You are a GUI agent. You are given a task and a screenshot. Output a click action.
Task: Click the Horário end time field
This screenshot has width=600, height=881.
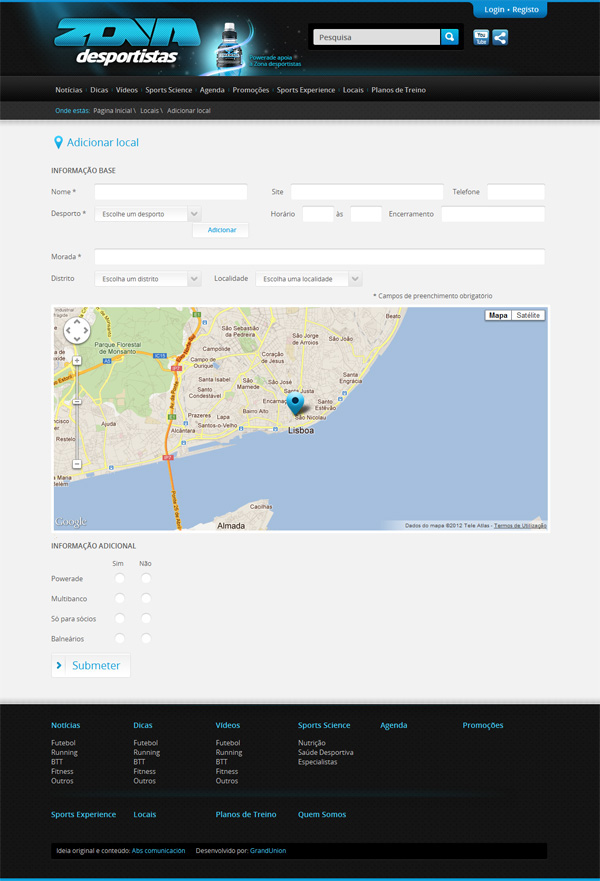tap(366, 214)
